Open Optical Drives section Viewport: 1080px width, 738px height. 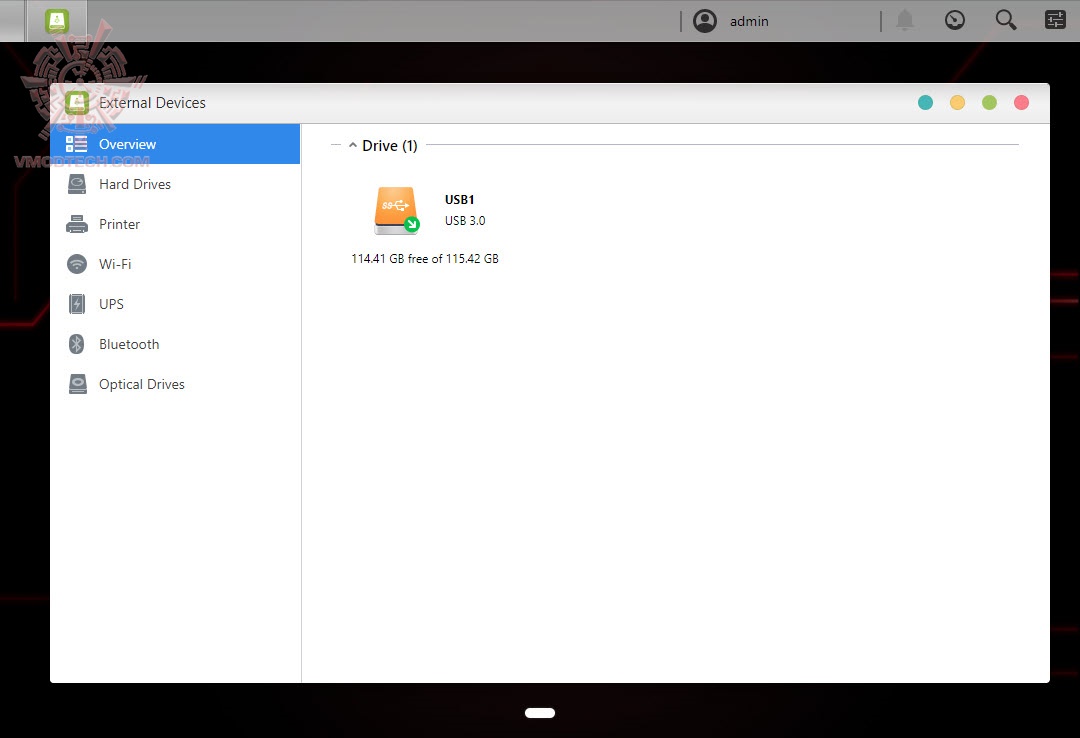tap(175, 384)
